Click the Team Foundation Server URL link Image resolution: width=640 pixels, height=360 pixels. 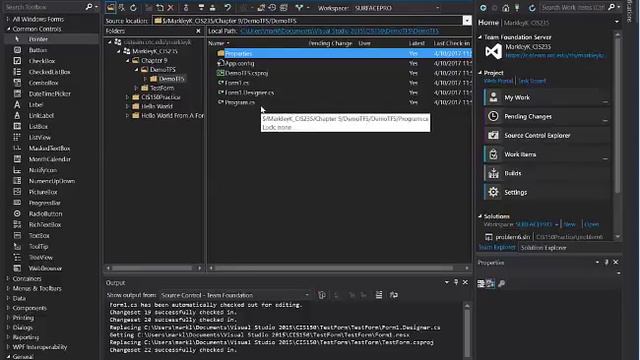[555, 55]
